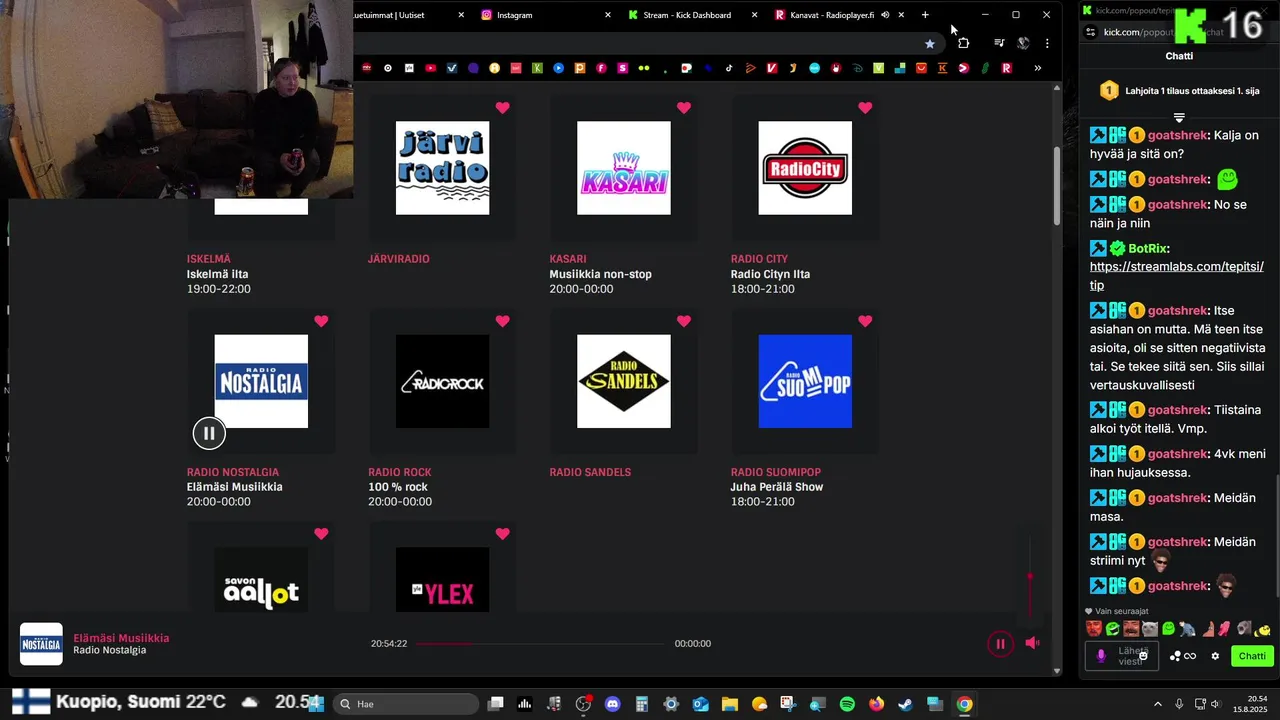Open the browser extensions puzzle icon

(x=963, y=43)
